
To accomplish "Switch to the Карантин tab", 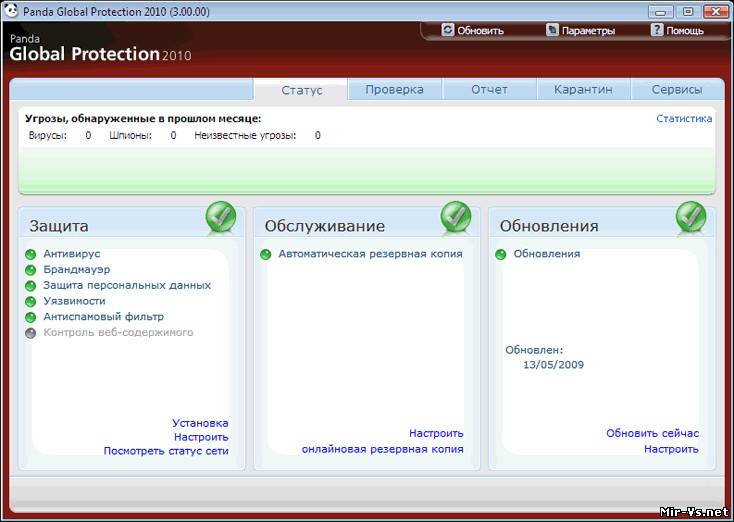I will pos(583,89).
